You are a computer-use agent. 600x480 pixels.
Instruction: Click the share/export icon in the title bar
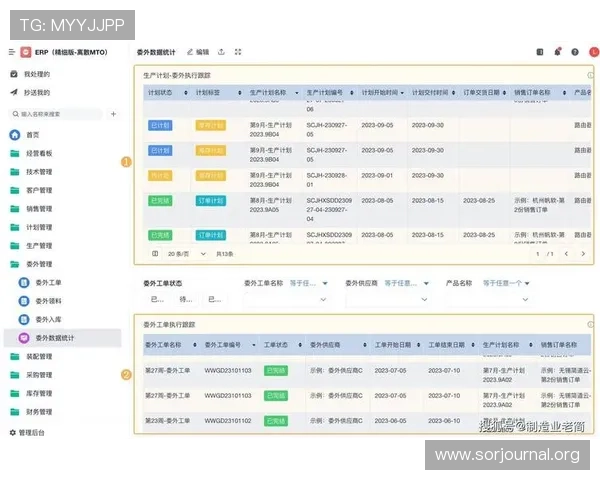click(221, 52)
